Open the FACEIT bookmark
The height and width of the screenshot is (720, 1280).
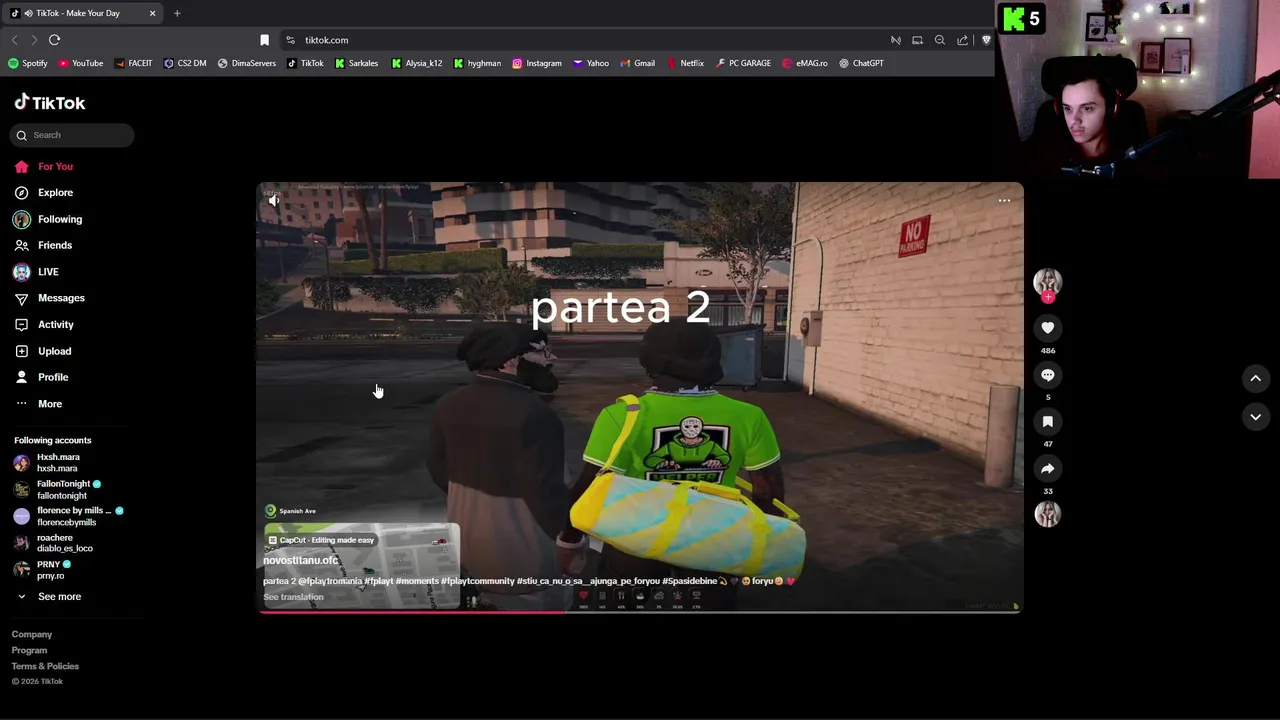[133, 63]
